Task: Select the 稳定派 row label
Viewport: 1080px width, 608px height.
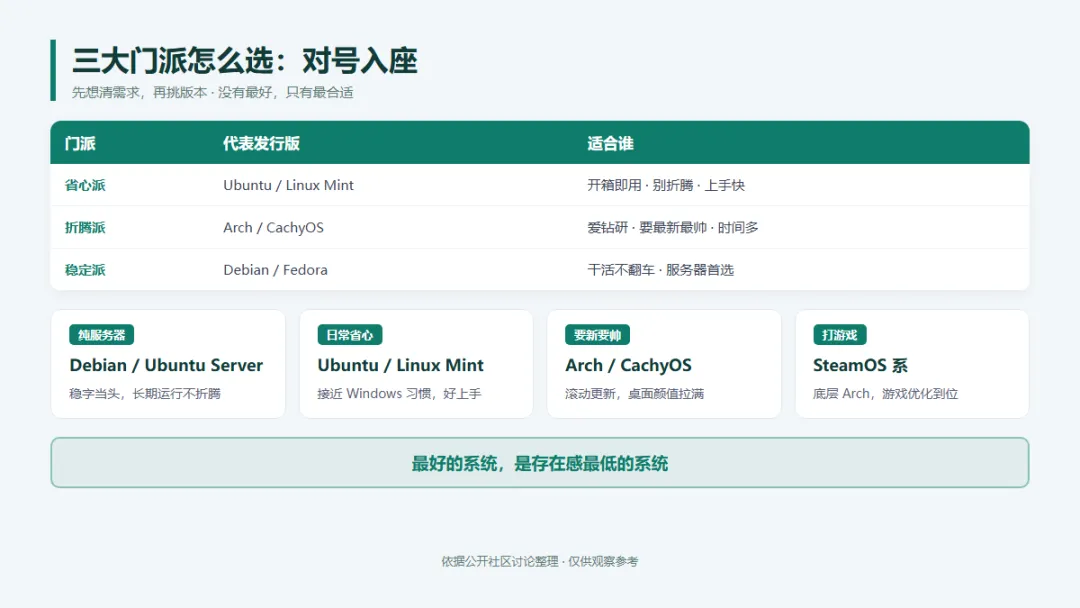Action: (x=85, y=270)
